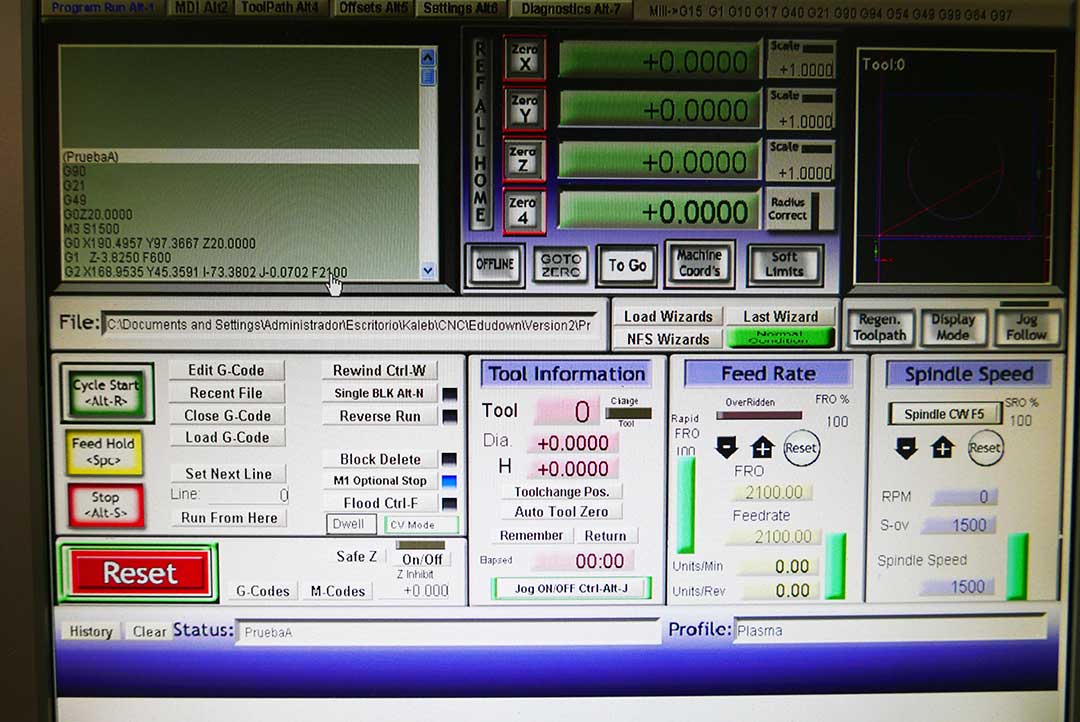Raise feed rate override with up arrow

coord(762,447)
